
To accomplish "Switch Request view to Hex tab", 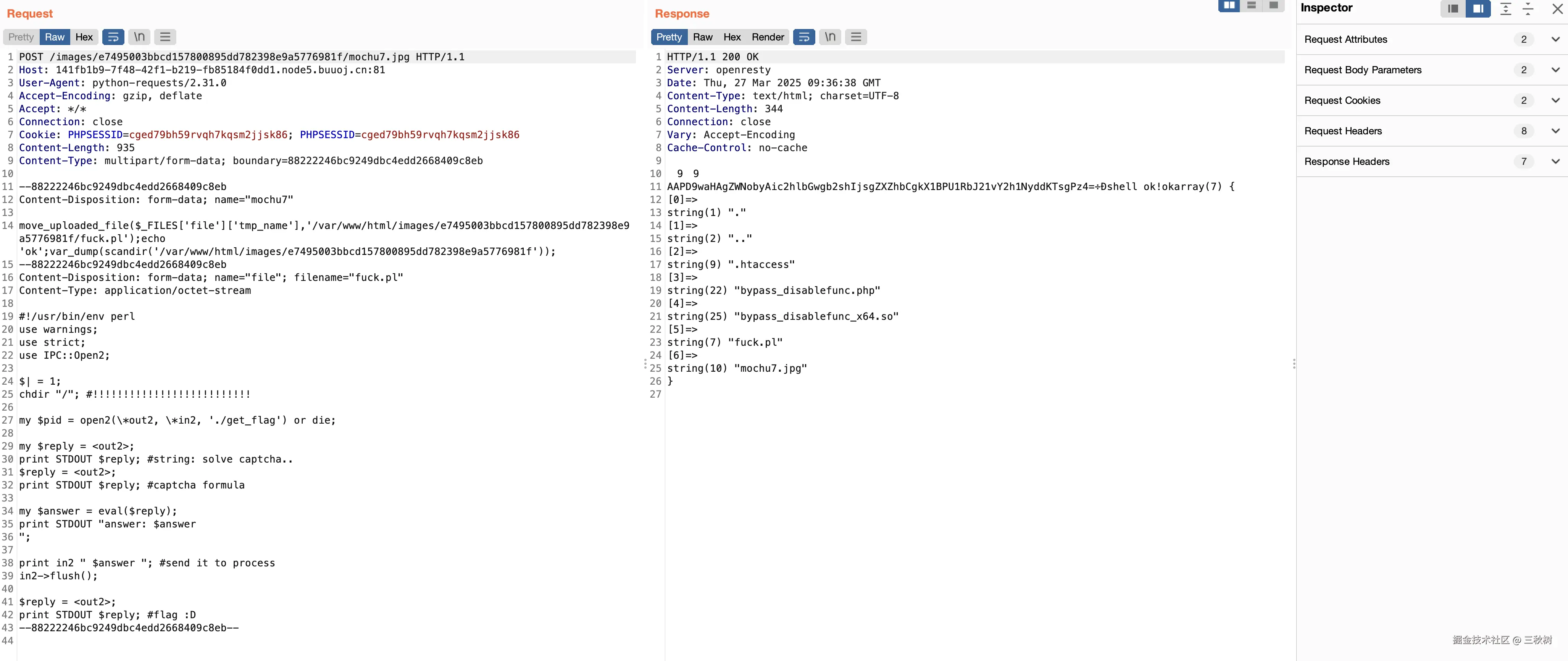I will 84,37.
